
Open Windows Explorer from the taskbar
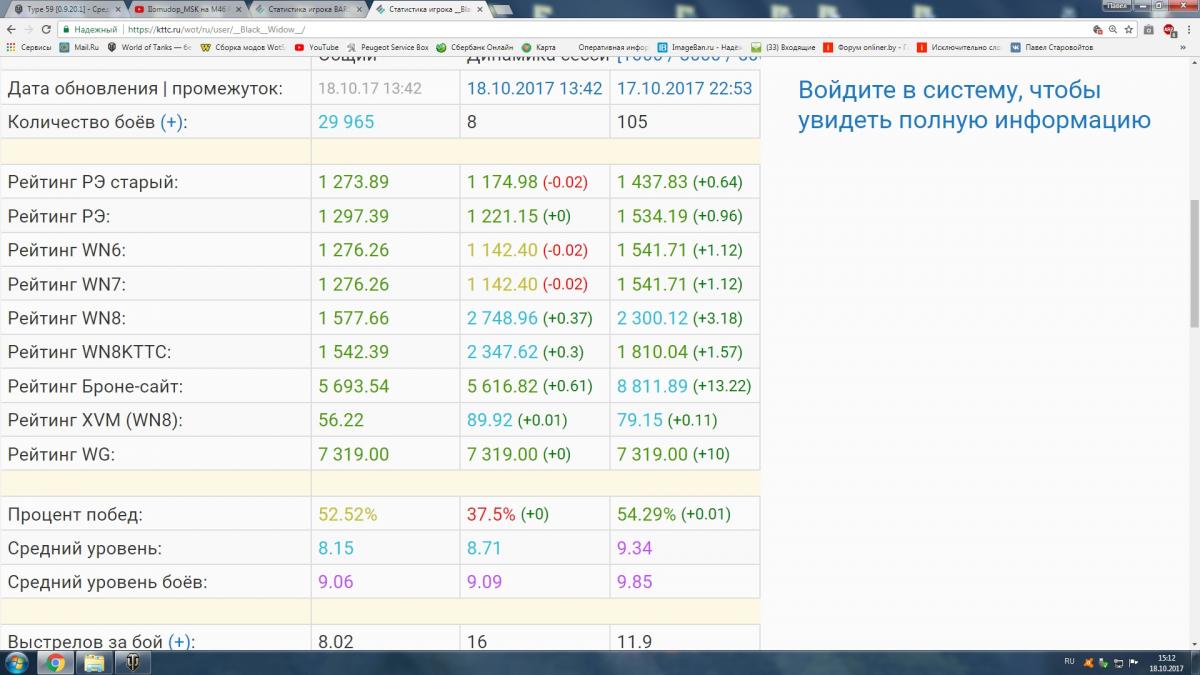(93, 662)
